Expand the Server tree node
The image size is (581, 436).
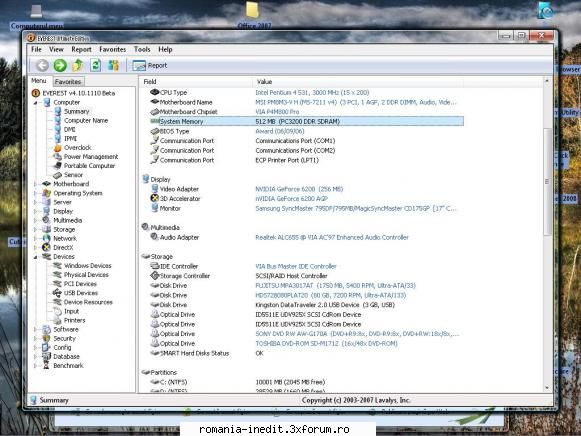(x=36, y=202)
